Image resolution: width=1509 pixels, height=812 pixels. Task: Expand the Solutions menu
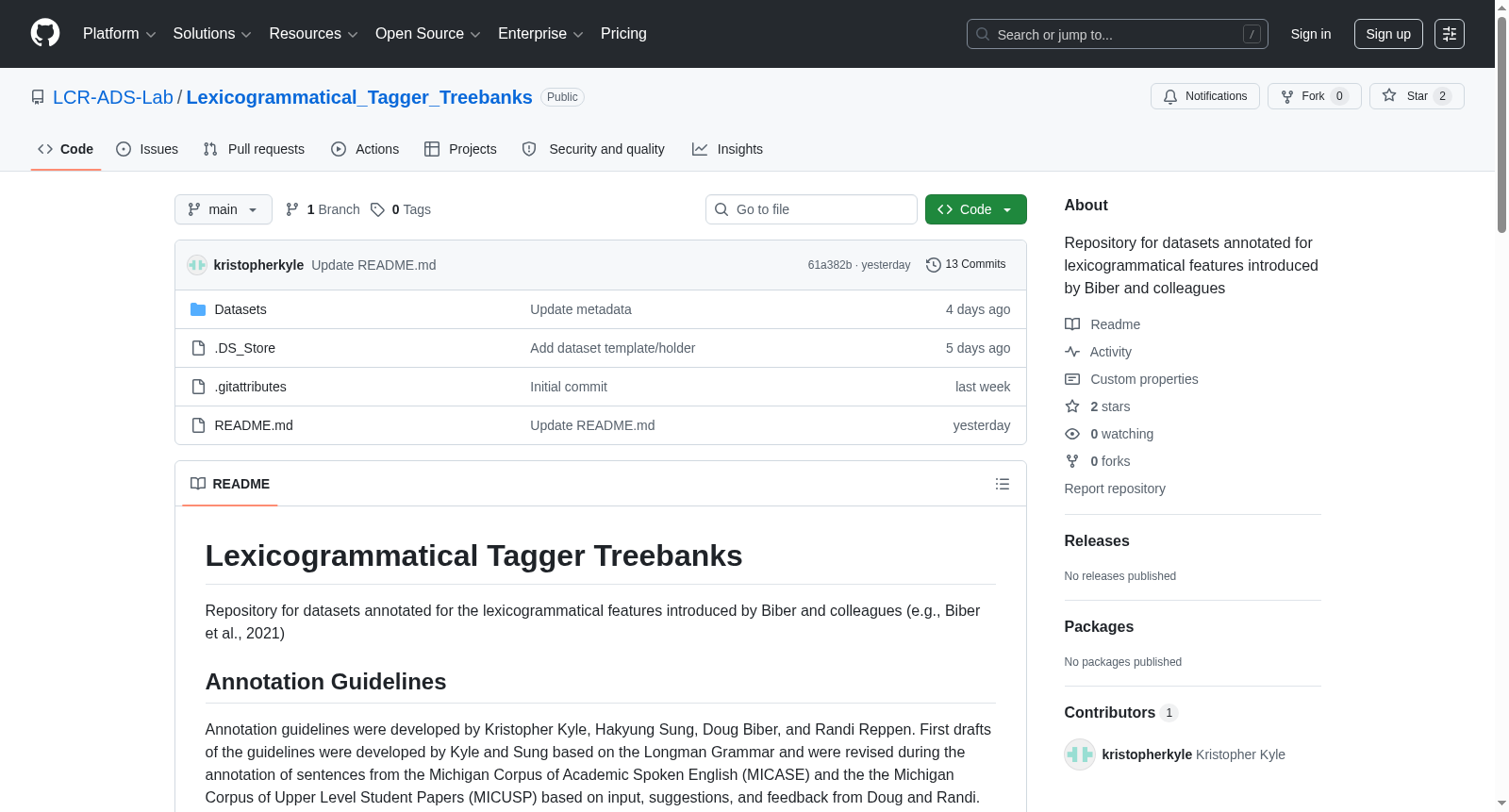point(212,34)
